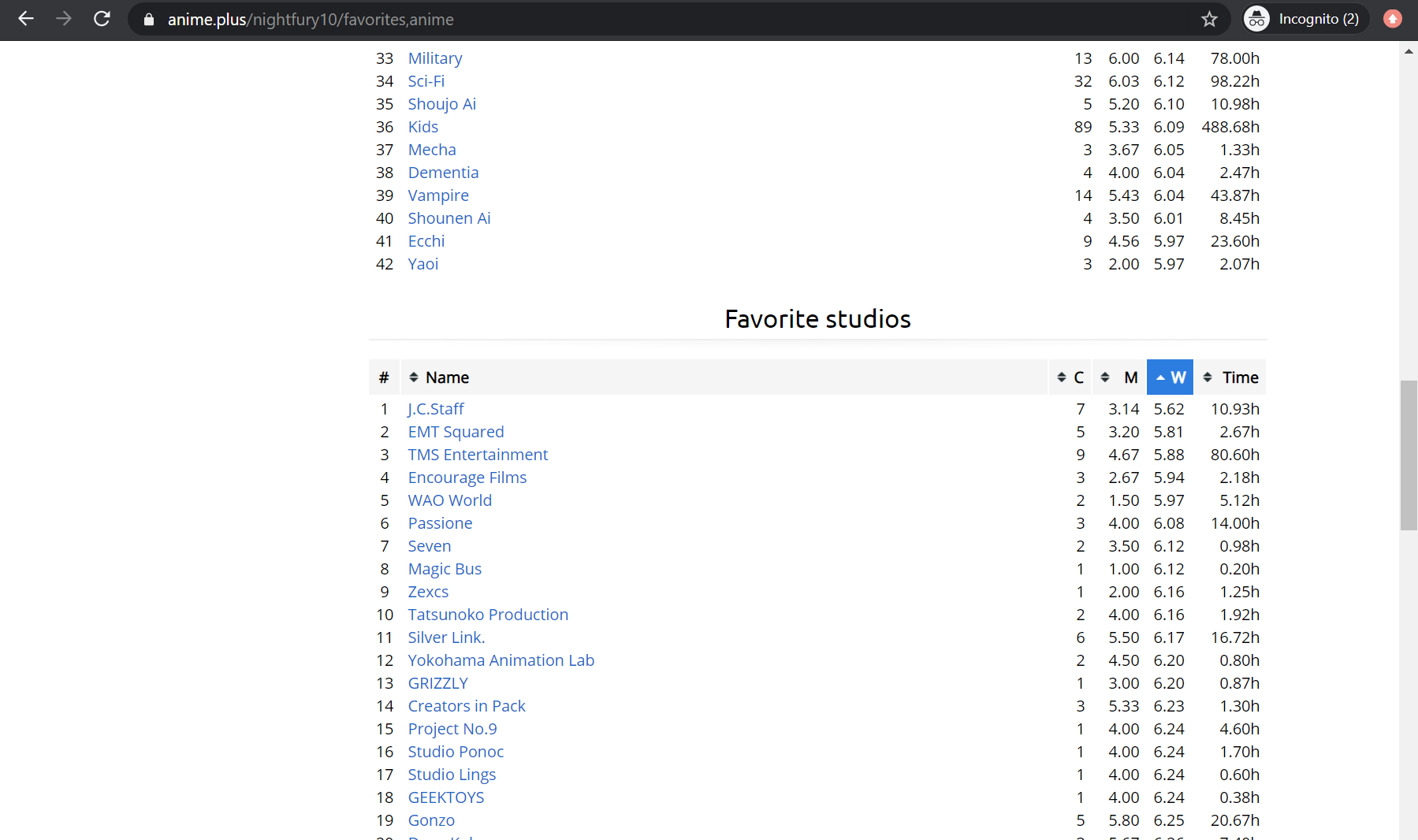Viewport: 1418px width, 840px height.
Task: Bookmark this page with the star icon
Action: click(1210, 19)
